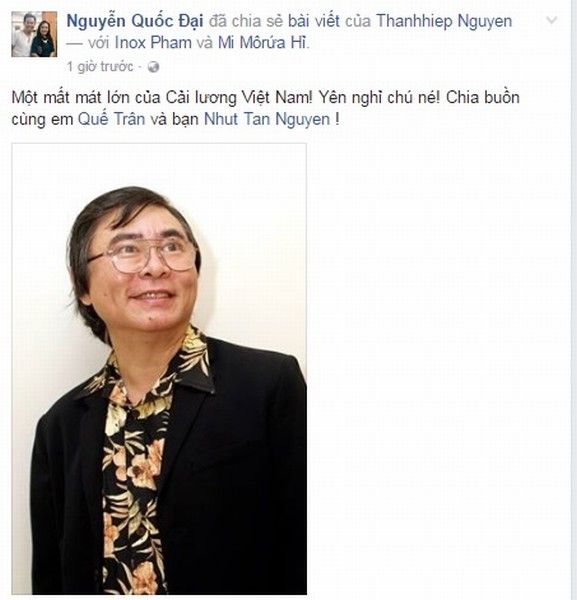Viewport: 577px width, 600px height.
Task: Open tagged friend Mi Môrứa Hì's profile
Action: pyautogui.click(x=262, y=42)
